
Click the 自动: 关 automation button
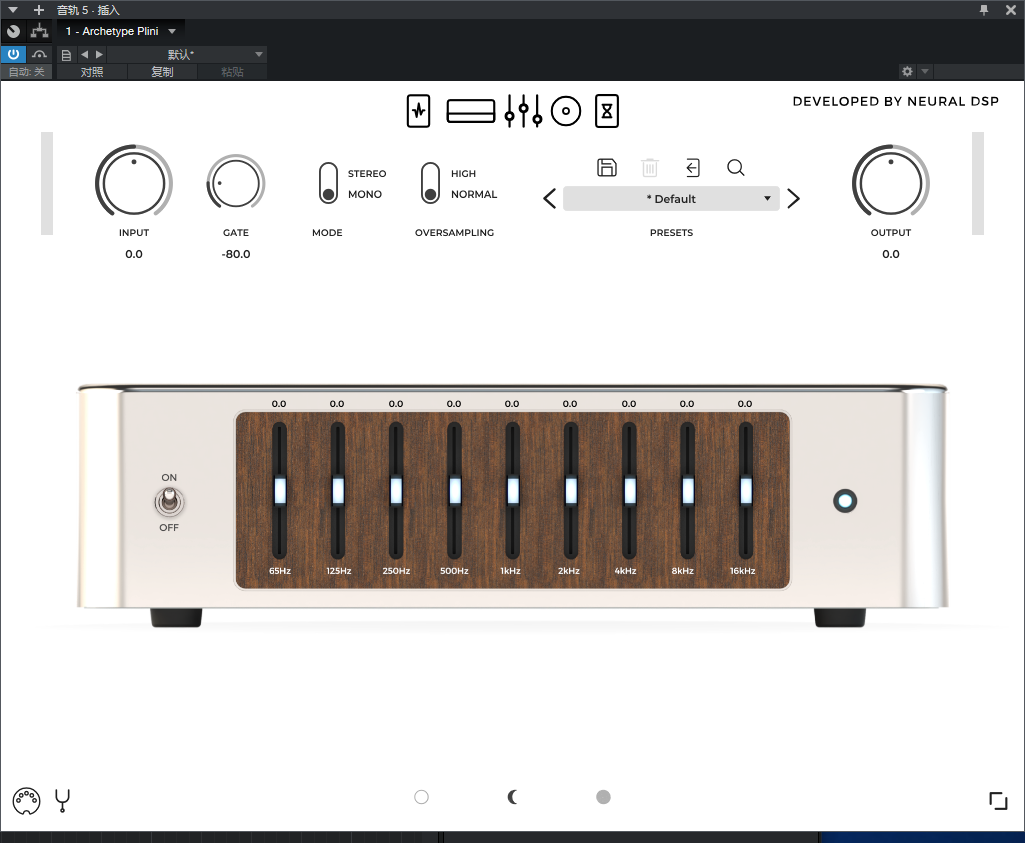pyautogui.click(x=26, y=72)
